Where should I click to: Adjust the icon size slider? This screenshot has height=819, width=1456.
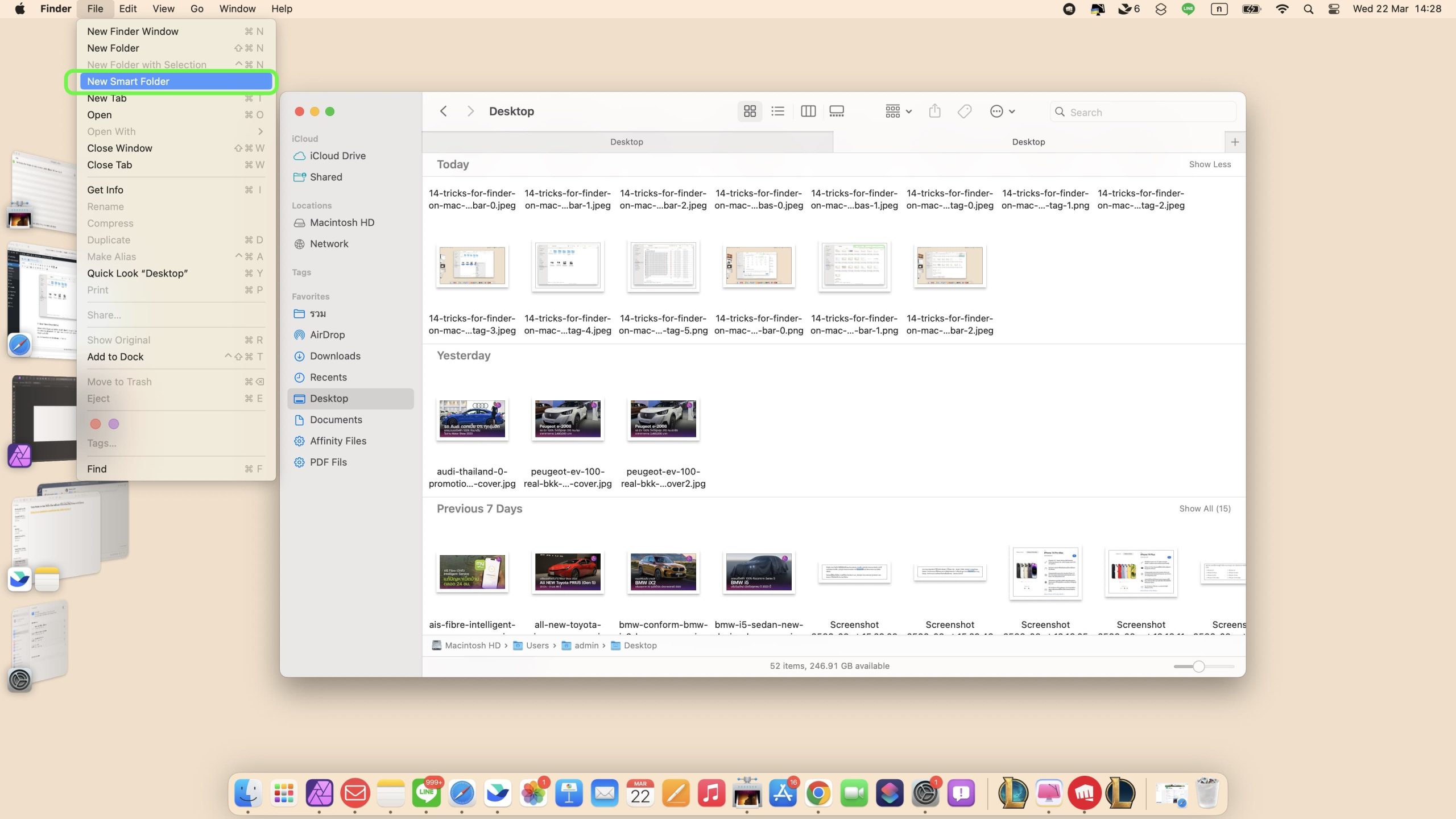tap(1198, 667)
